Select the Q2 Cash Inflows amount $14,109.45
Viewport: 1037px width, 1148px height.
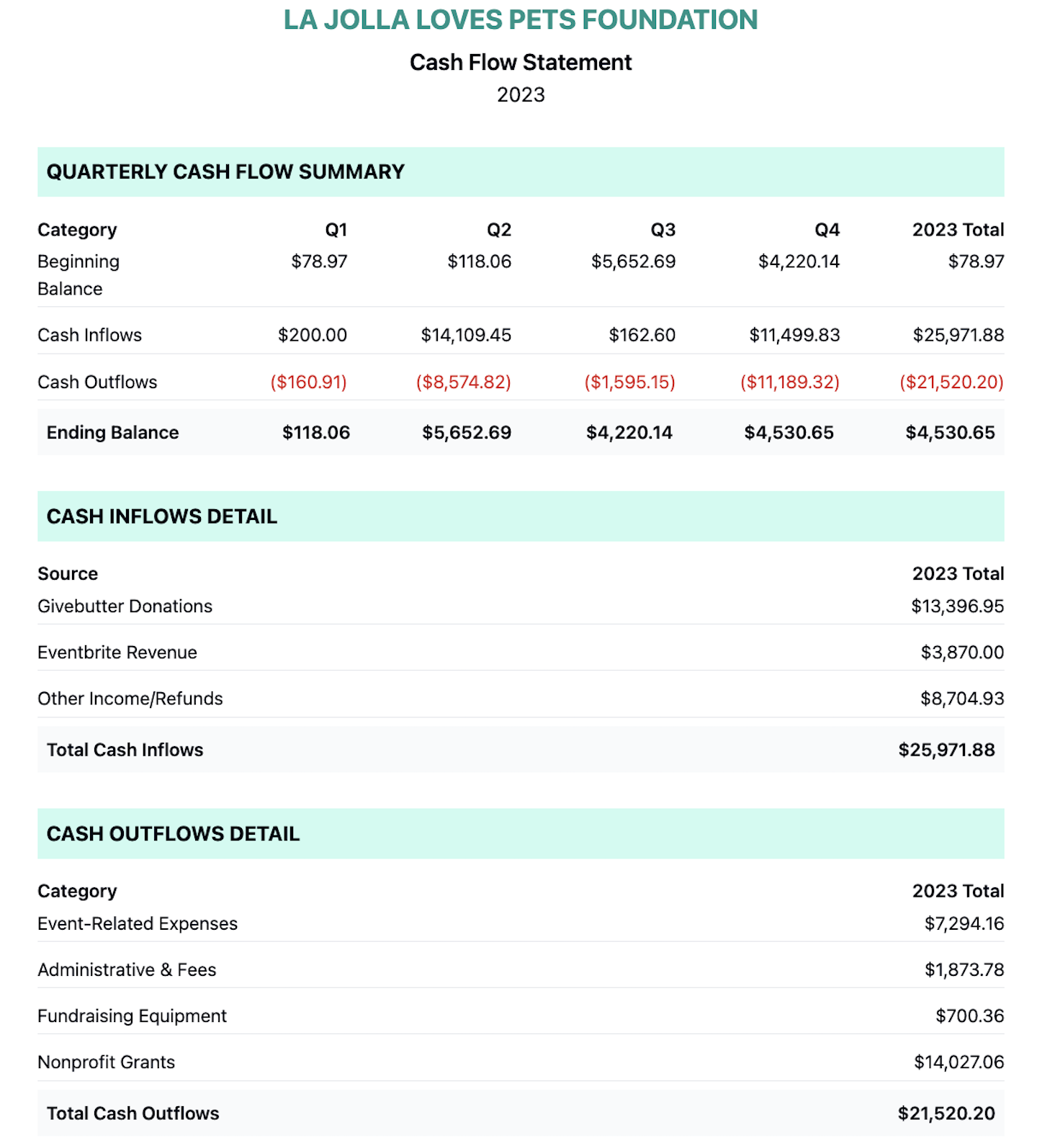466,335
